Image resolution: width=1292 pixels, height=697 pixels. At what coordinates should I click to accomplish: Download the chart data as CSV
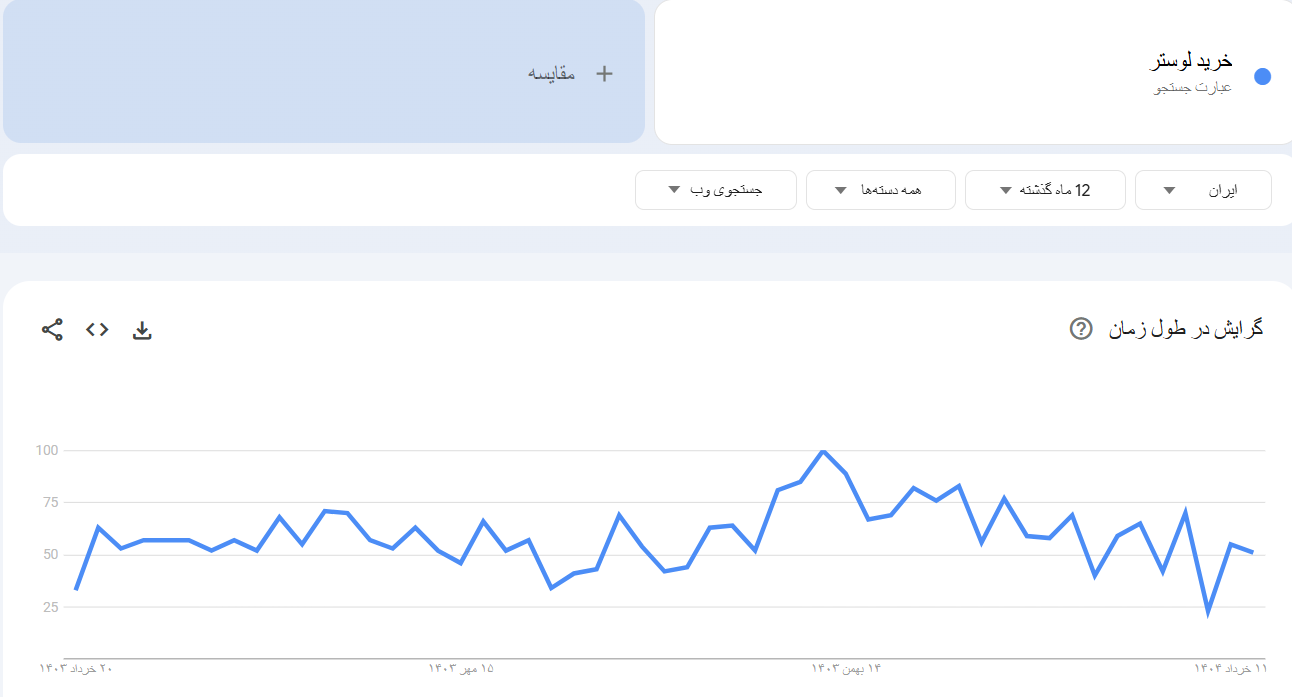[x=142, y=331]
